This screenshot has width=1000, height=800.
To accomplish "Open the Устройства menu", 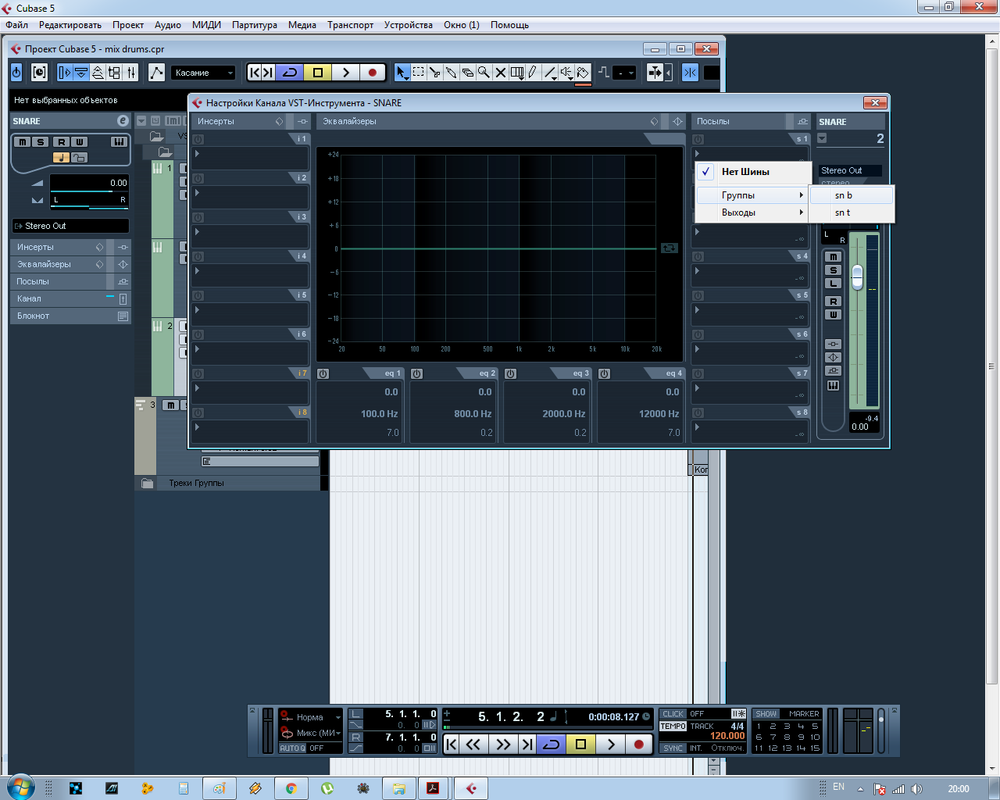I will click(408, 25).
